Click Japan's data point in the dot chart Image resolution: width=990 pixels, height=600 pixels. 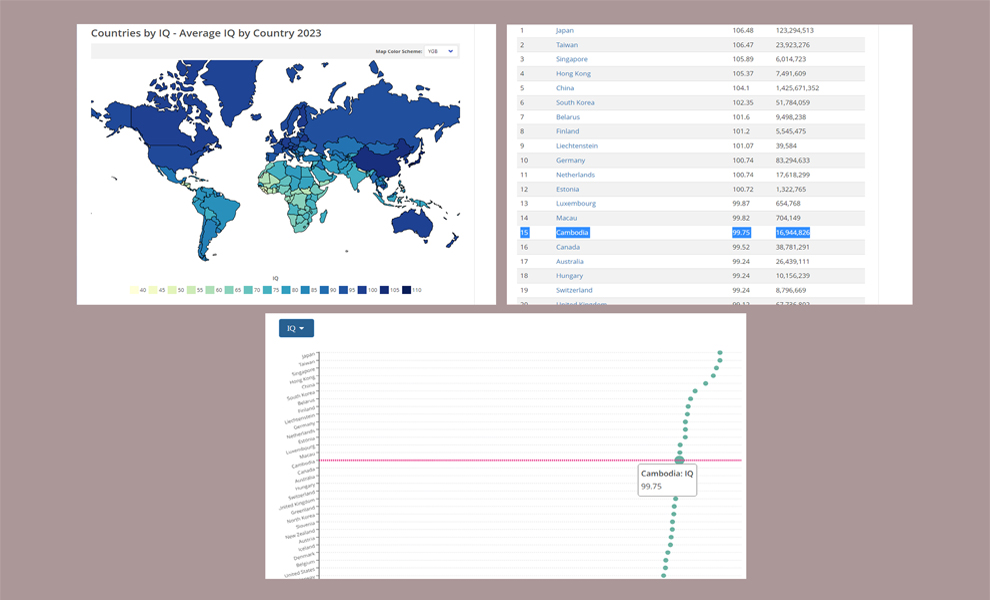tap(720, 353)
